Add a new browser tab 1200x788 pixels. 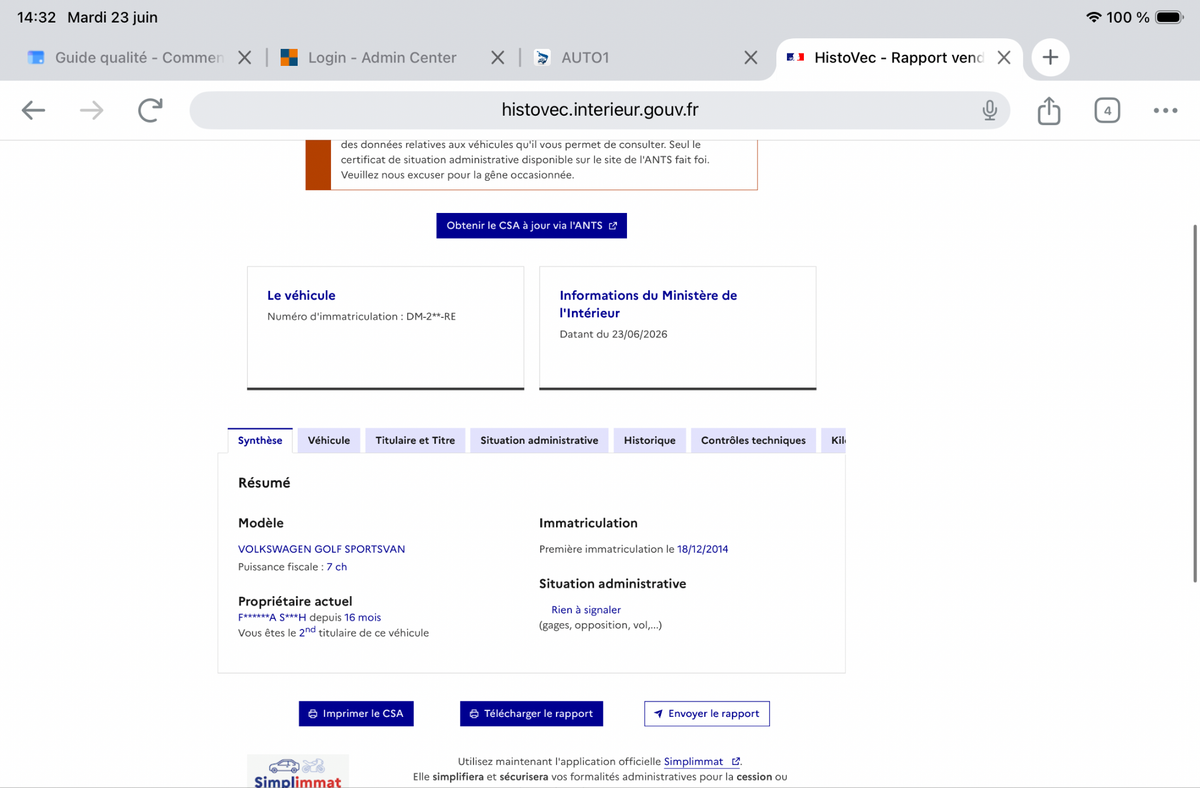tap(1050, 57)
